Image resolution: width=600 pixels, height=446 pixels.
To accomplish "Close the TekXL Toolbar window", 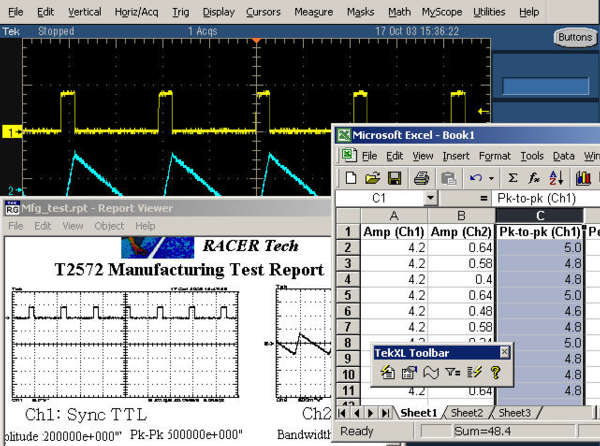I will [x=505, y=353].
